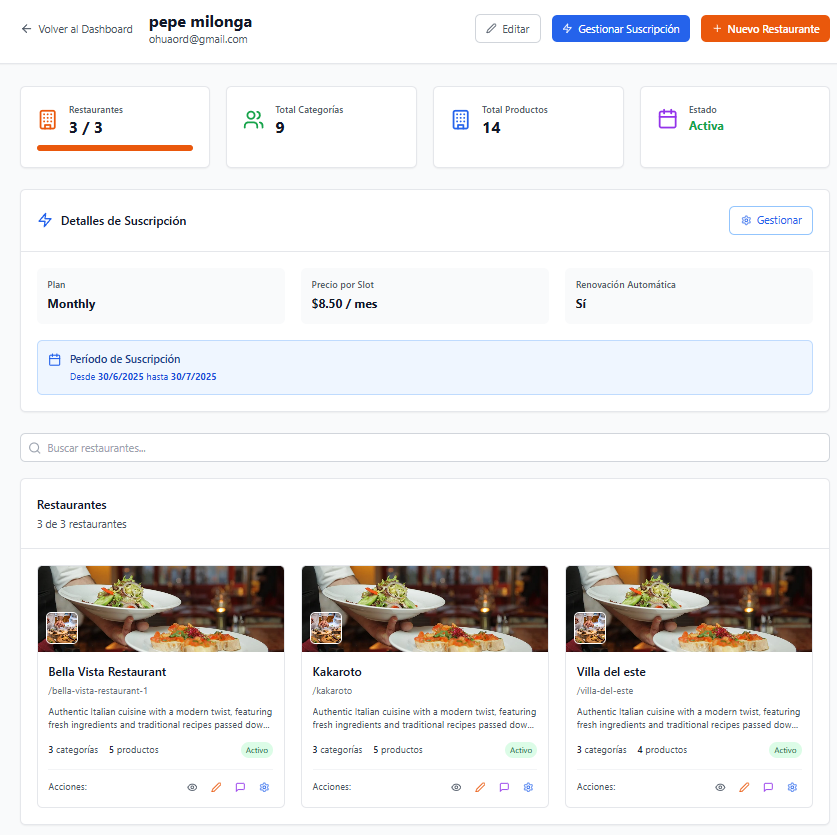The height and width of the screenshot is (835, 837).
Task: View Bella Vista Restaurant with eye icon
Action: tap(192, 787)
